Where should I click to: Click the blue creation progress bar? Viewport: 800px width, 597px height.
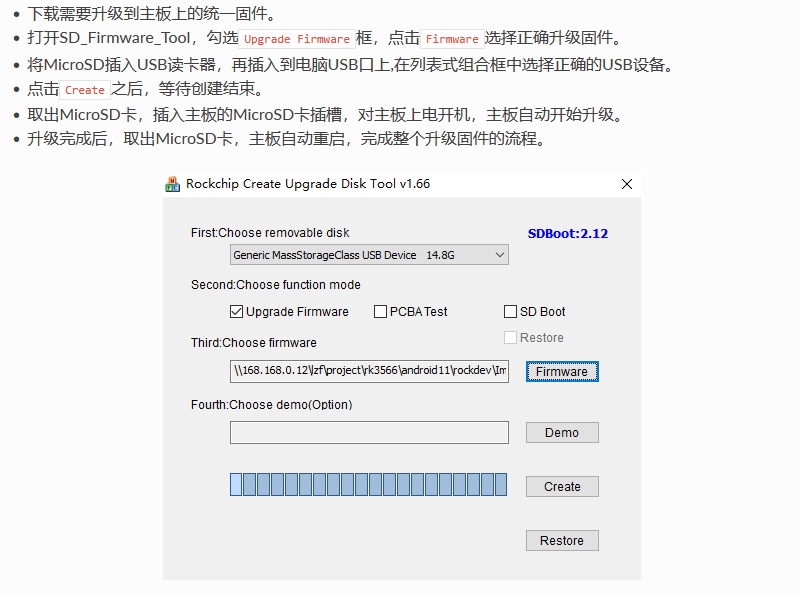[368, 485]
